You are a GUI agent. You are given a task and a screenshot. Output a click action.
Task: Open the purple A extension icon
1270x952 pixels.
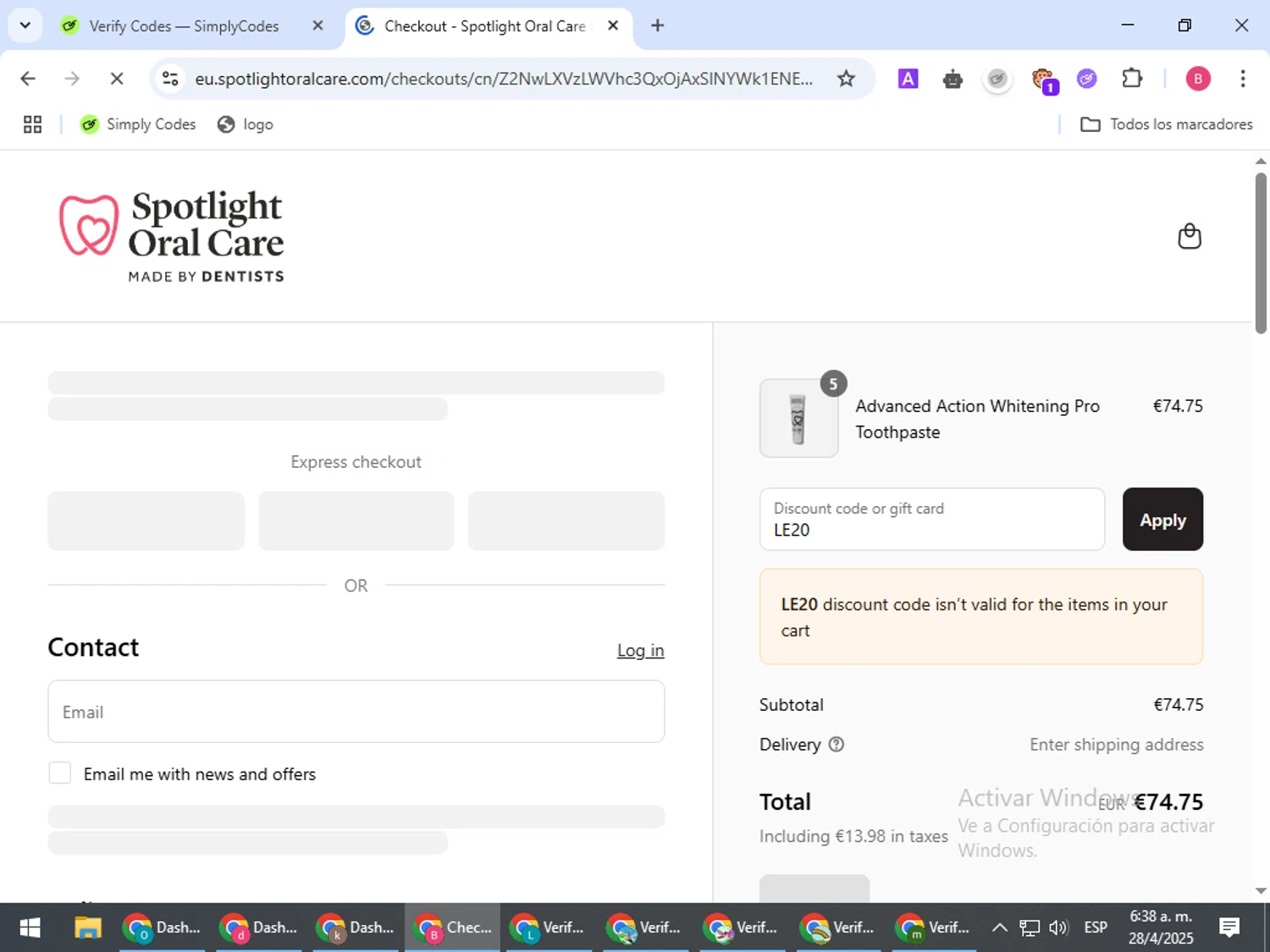click(908, 79)
